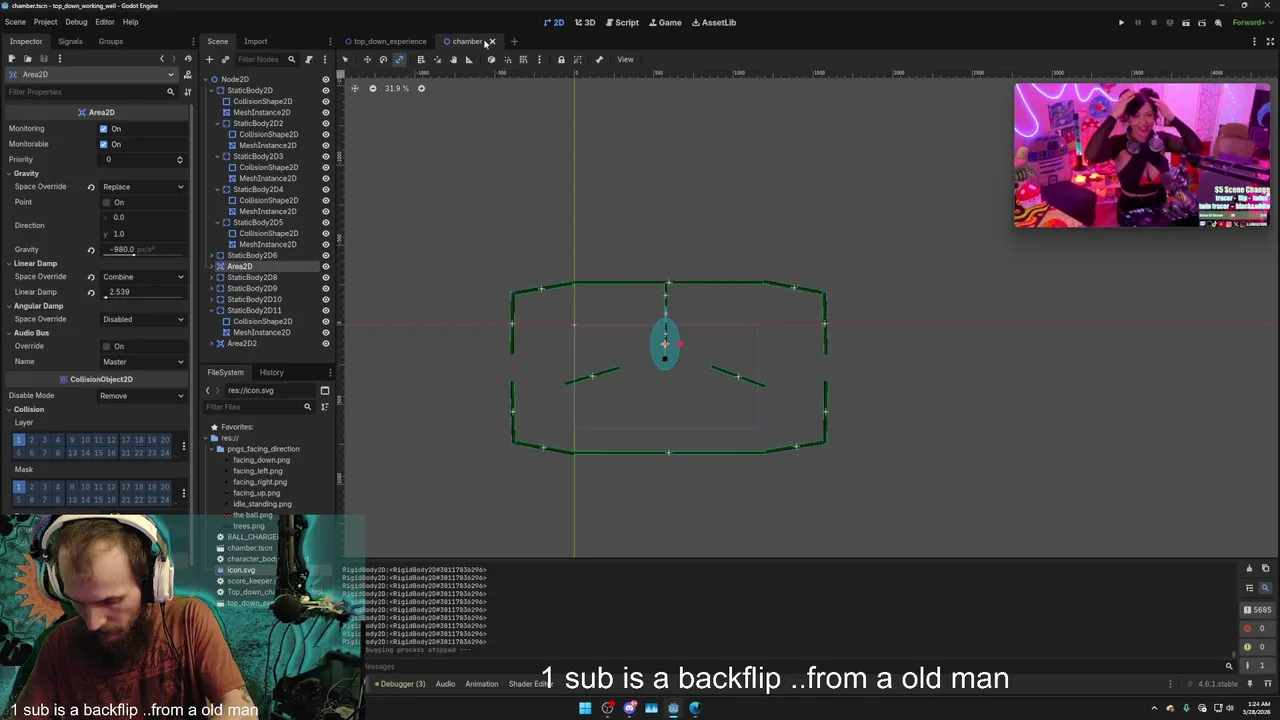Select the Ruler mode tool

469,60
